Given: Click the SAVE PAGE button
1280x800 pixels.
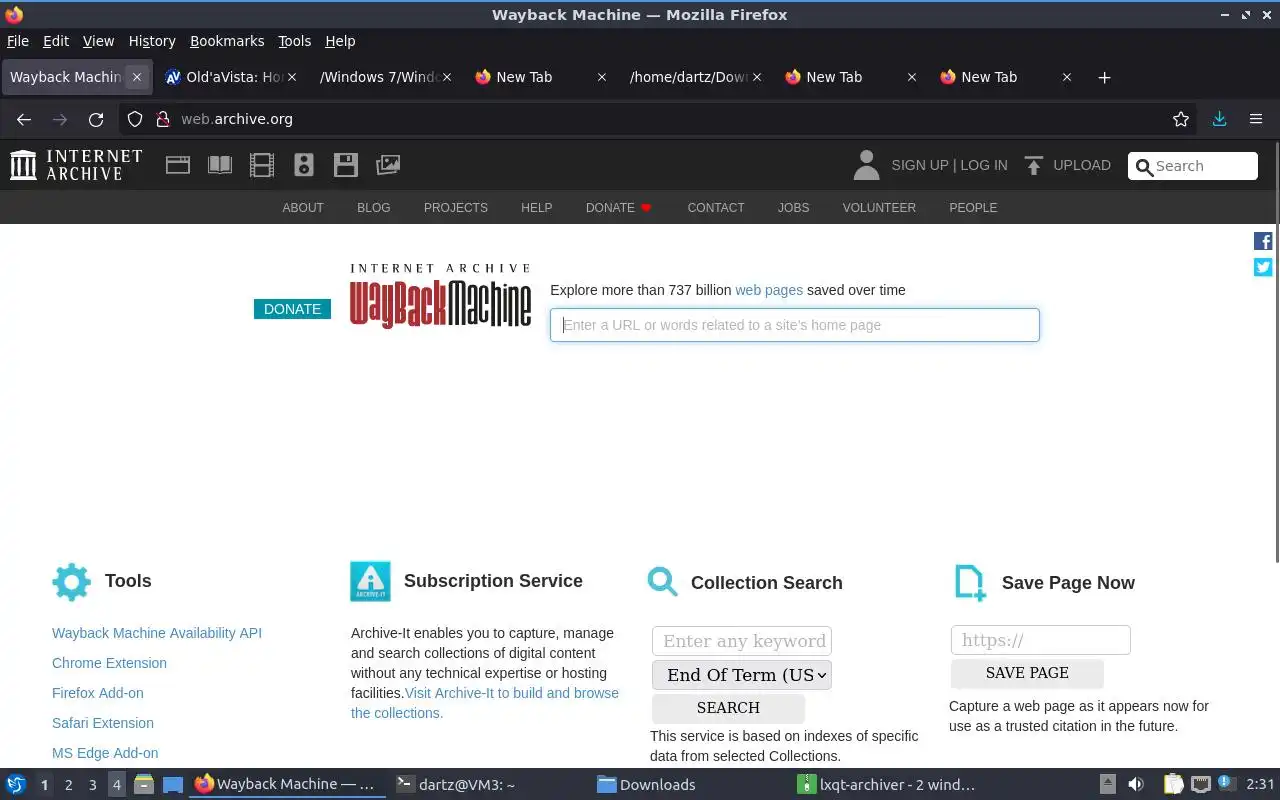Looking at the screenshot, I should pyautogui.click(x=1027, y=673).
